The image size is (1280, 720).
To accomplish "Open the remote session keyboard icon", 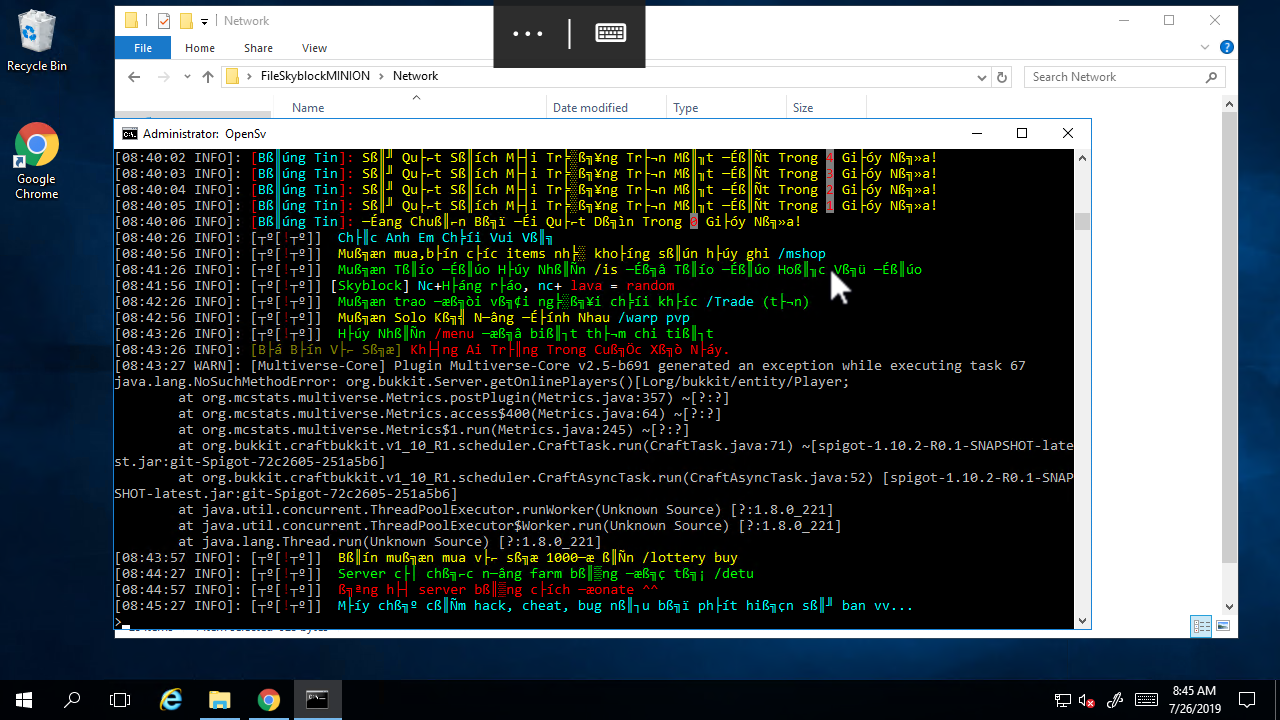I will 610,33.
